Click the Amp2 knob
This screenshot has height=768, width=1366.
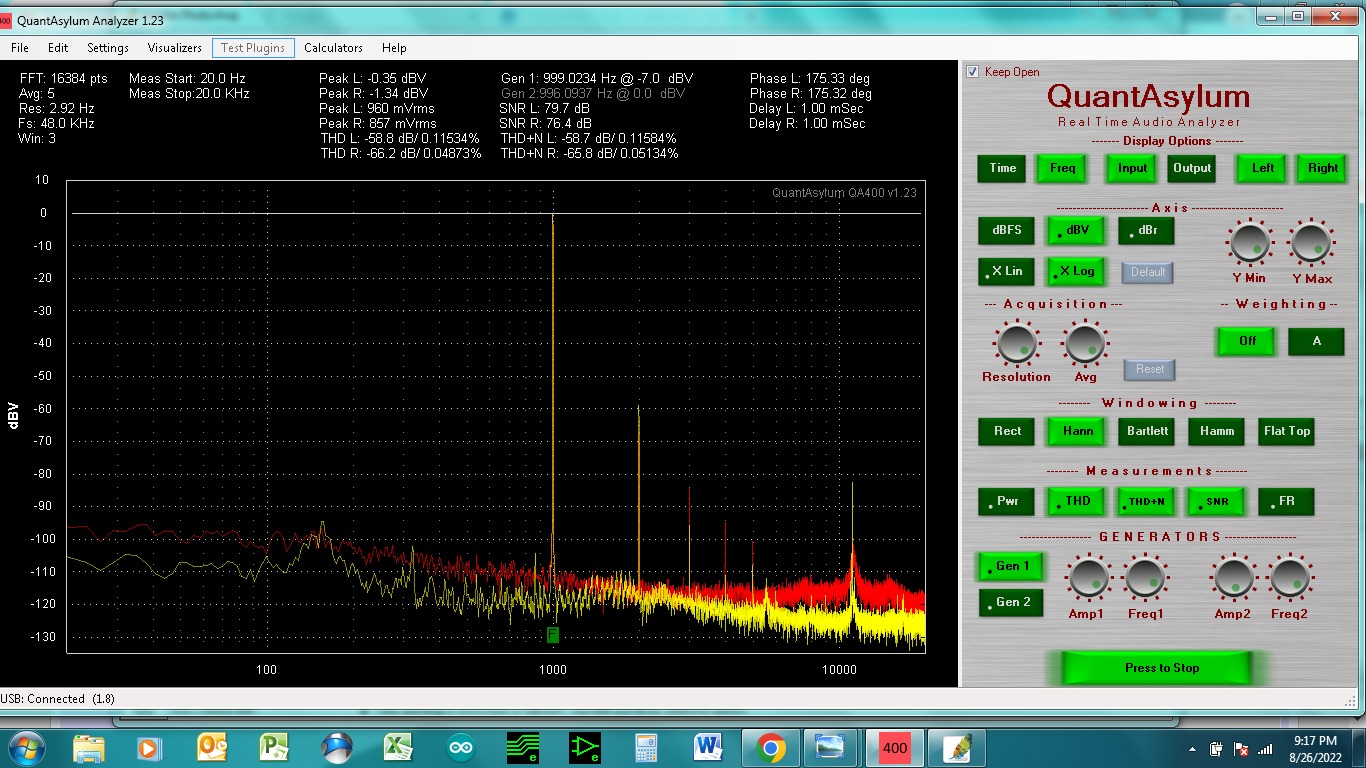(x=1232, y=579)
